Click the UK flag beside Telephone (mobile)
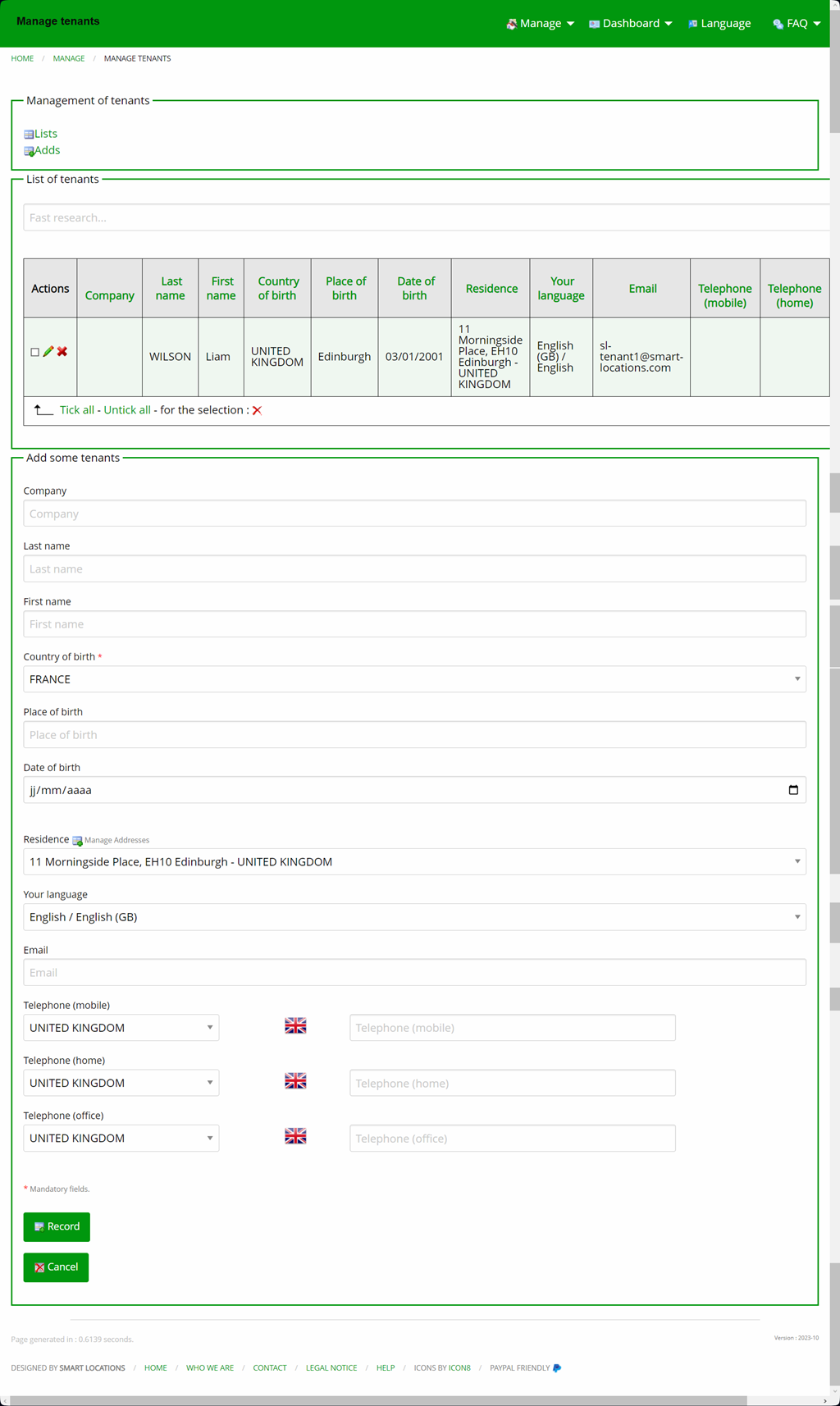840x1406 pixels. 295,1026
